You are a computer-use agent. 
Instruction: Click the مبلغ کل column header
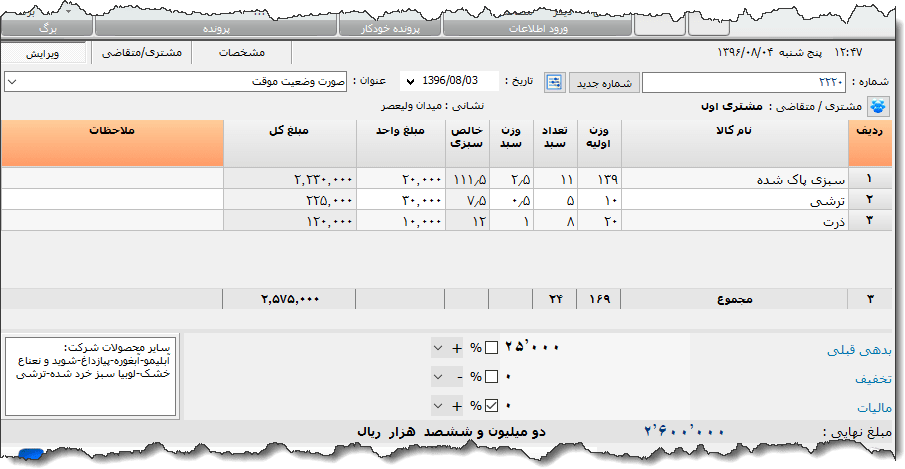tap(290, 143)
